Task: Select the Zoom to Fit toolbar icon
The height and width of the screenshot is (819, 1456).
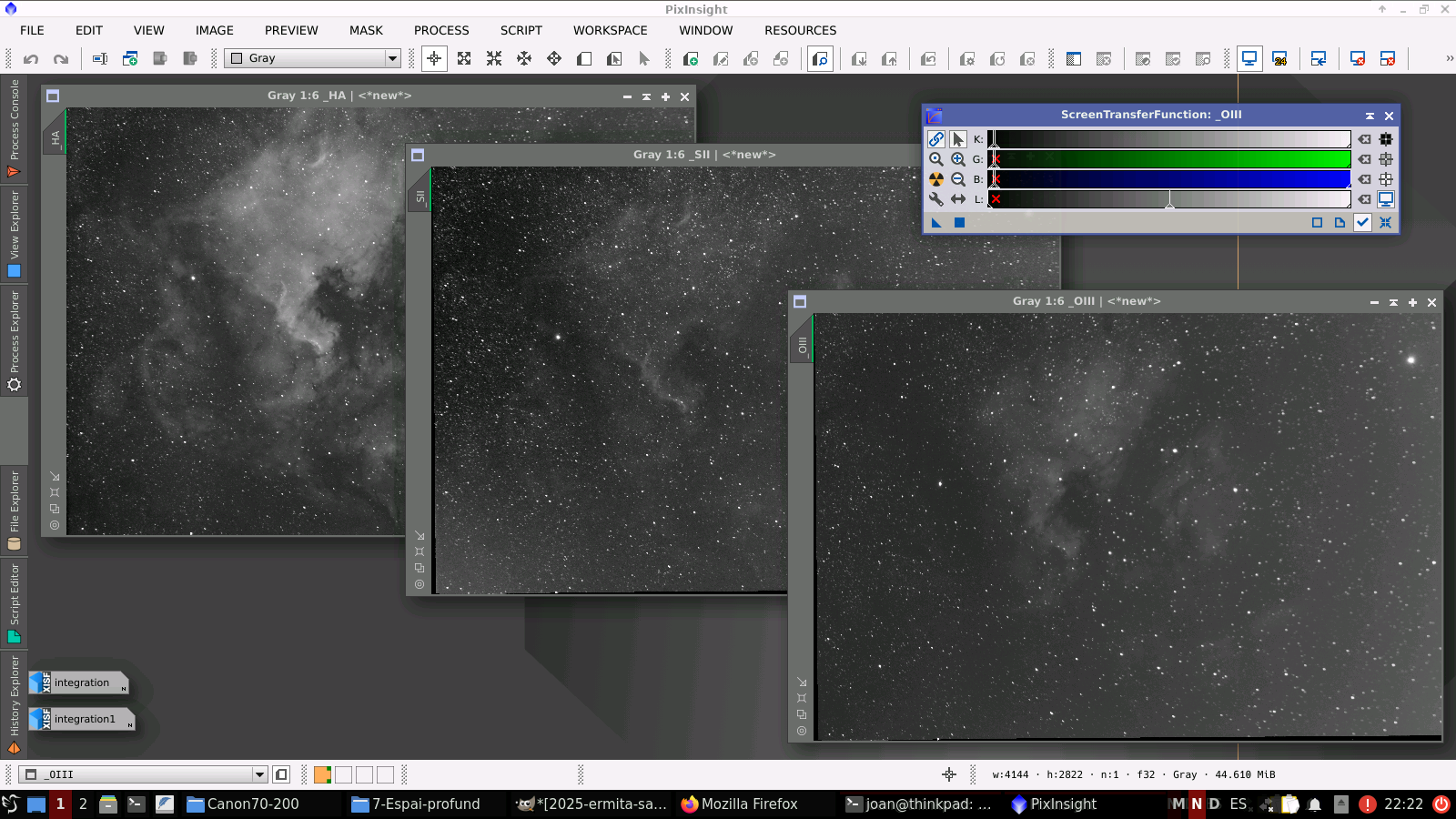Action: click(464, 59)
